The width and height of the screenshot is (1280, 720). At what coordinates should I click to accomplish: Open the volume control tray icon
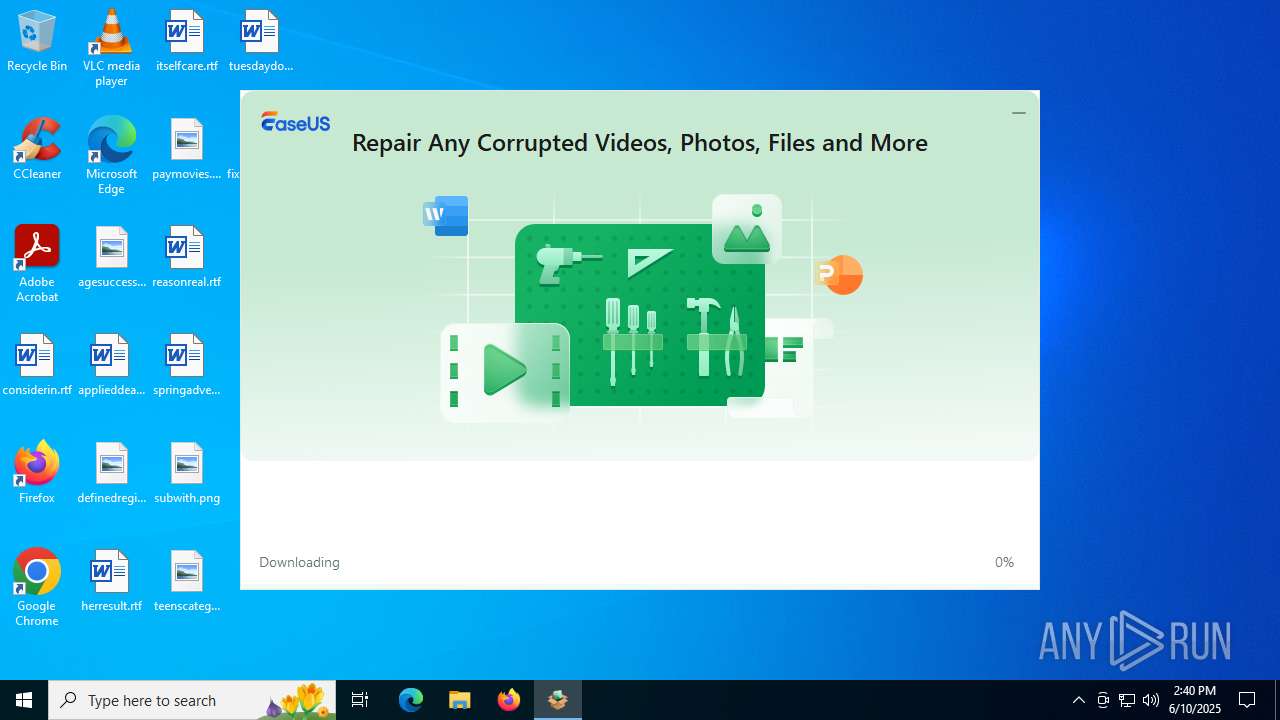(1151, 700)
